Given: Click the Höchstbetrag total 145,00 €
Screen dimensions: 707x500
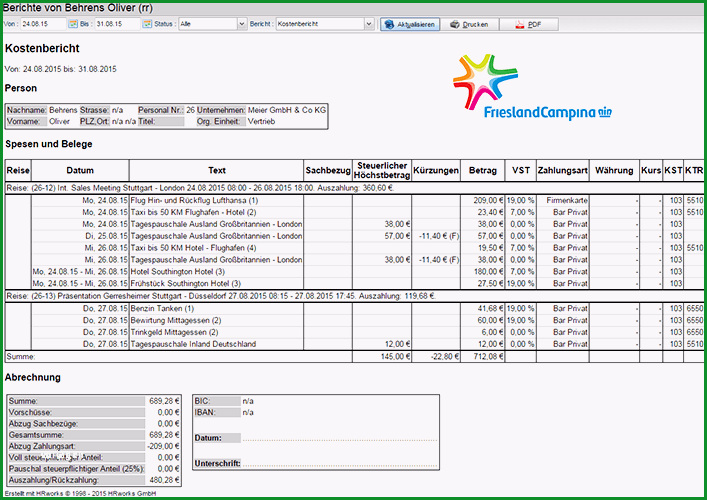Looking at the screenshot, I should click(x=395, y=357).
